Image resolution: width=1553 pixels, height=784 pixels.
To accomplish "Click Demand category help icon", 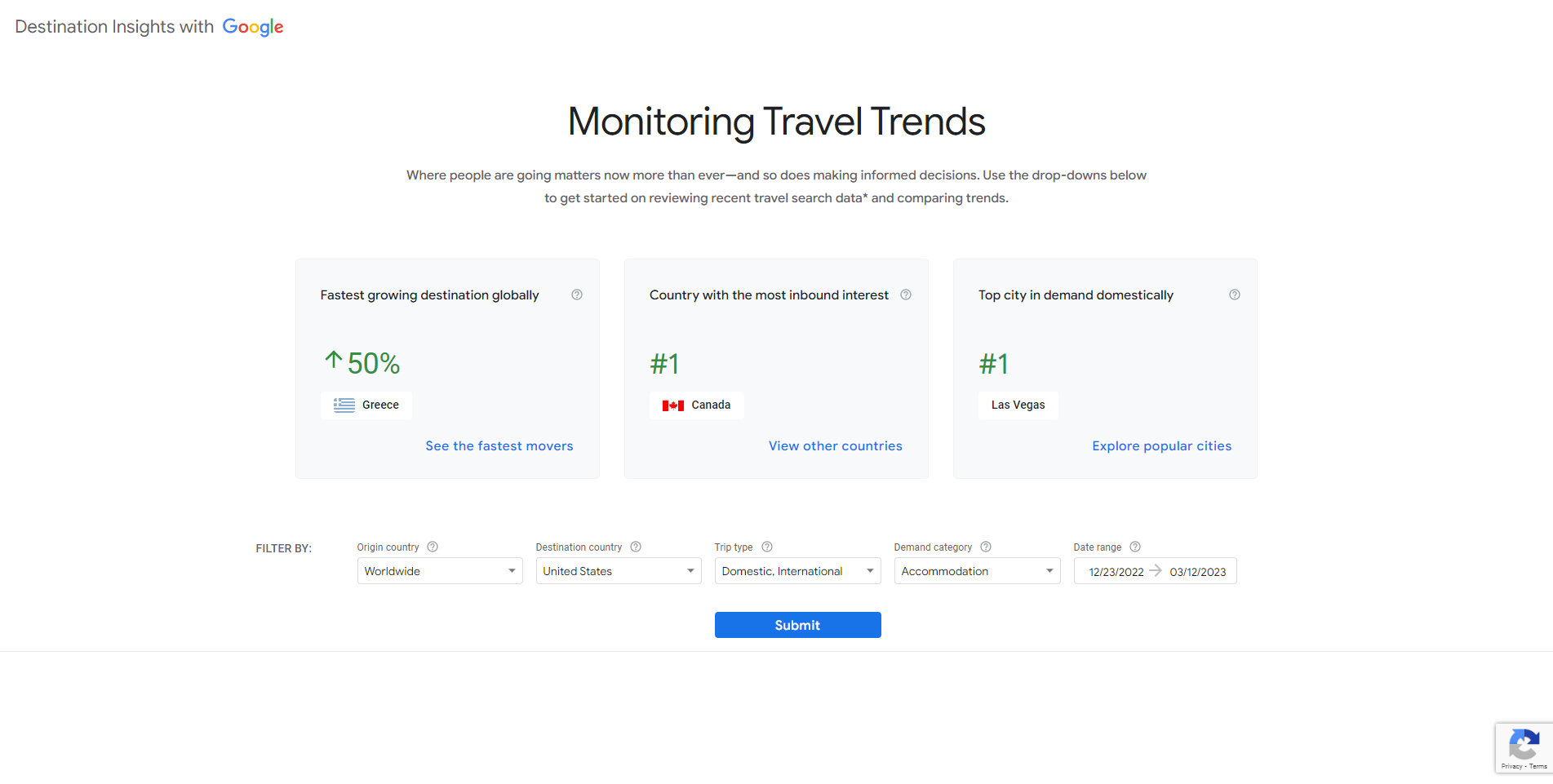I will coord(986,547).
